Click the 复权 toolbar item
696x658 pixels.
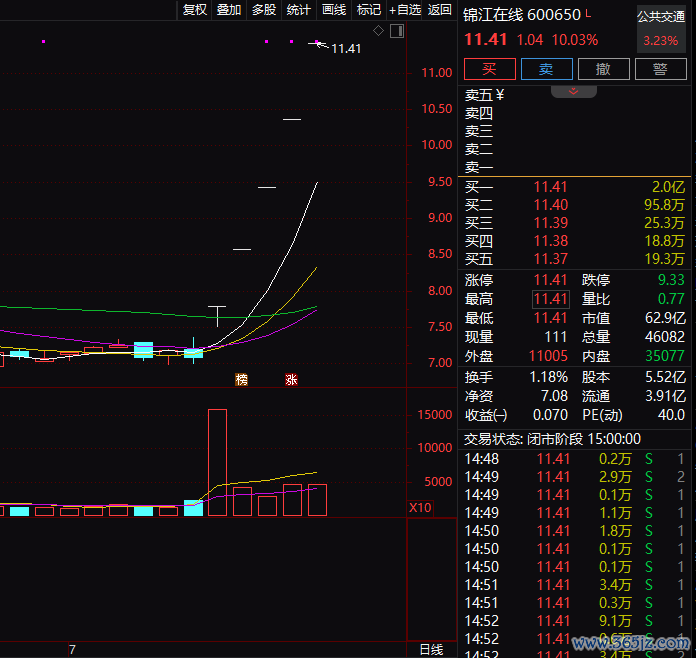pos(195,9)
